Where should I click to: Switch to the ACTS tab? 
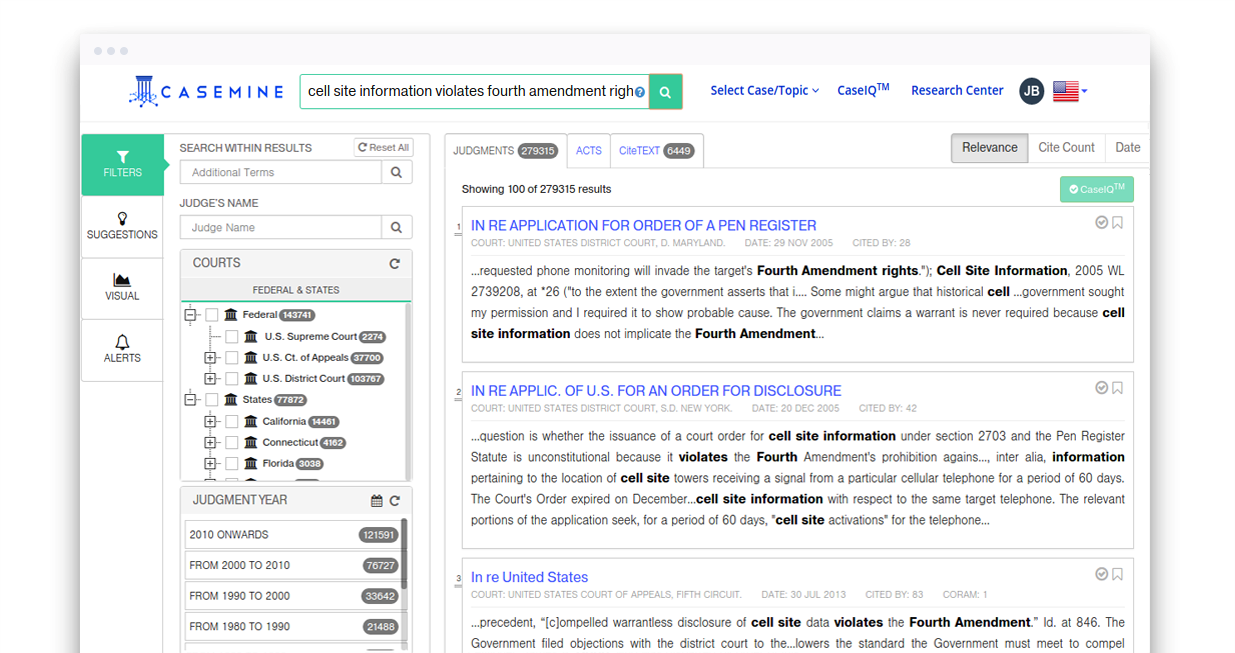click(589, 150)
